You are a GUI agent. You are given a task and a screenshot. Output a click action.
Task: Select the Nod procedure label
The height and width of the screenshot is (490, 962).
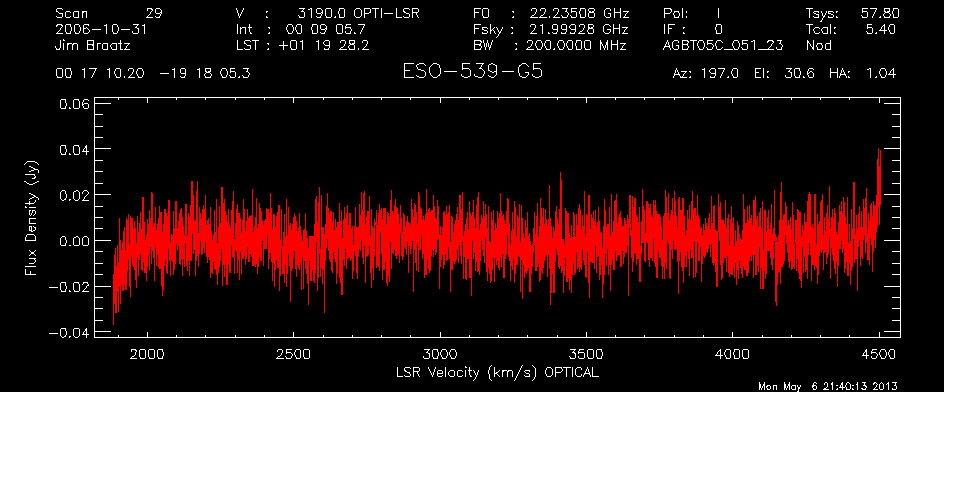click(819, 45)
